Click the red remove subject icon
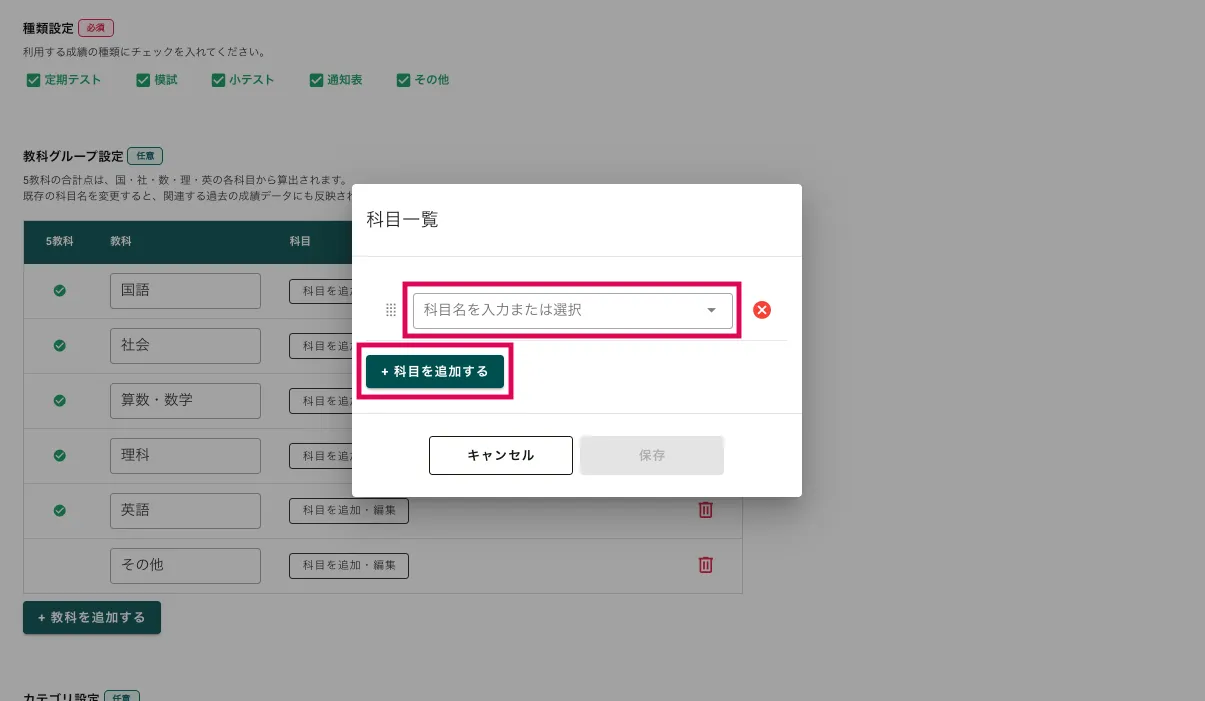 [761, 310]
